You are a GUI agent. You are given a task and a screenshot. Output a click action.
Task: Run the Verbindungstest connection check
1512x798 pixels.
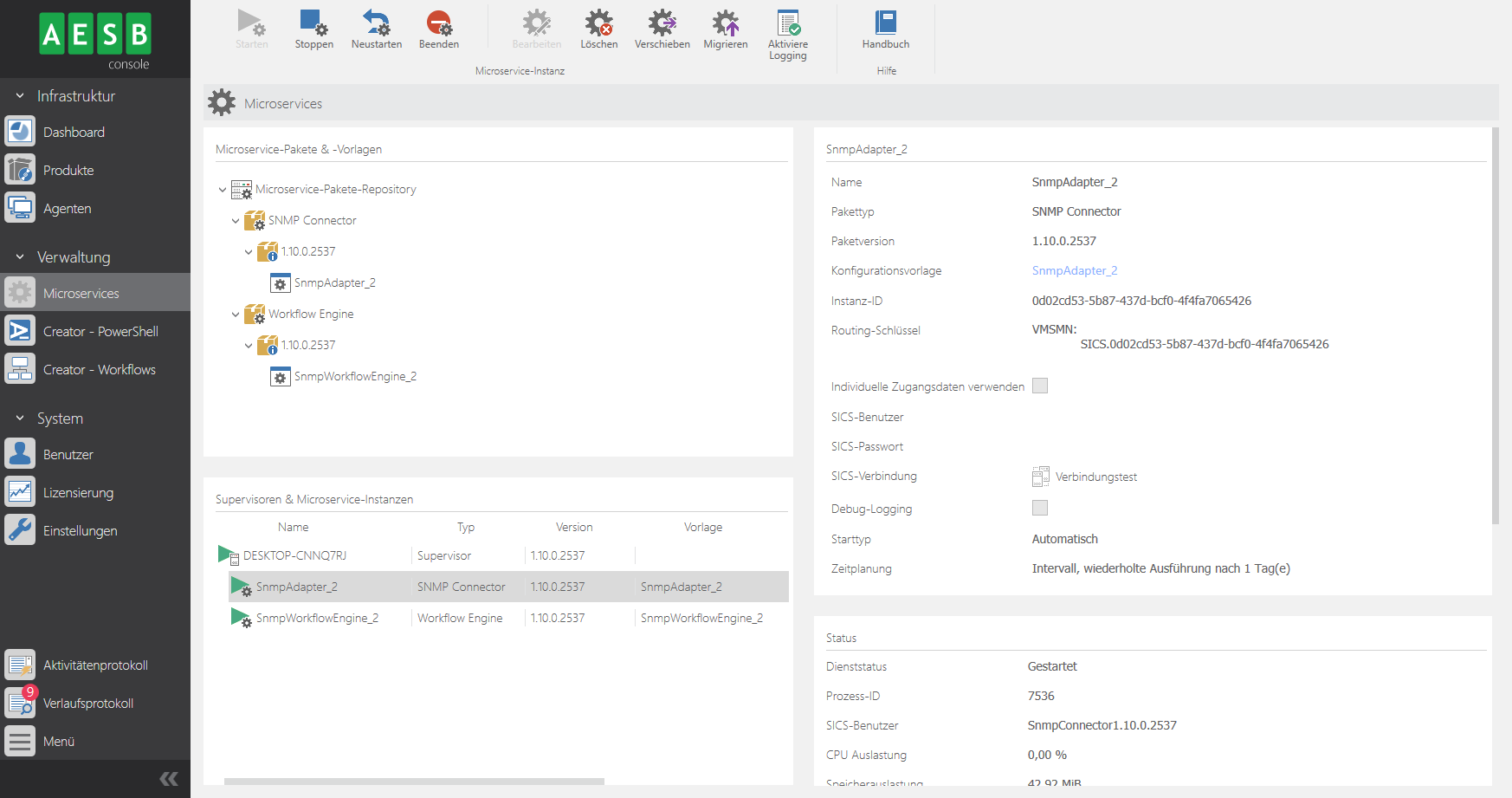[x=1085, y=477]
